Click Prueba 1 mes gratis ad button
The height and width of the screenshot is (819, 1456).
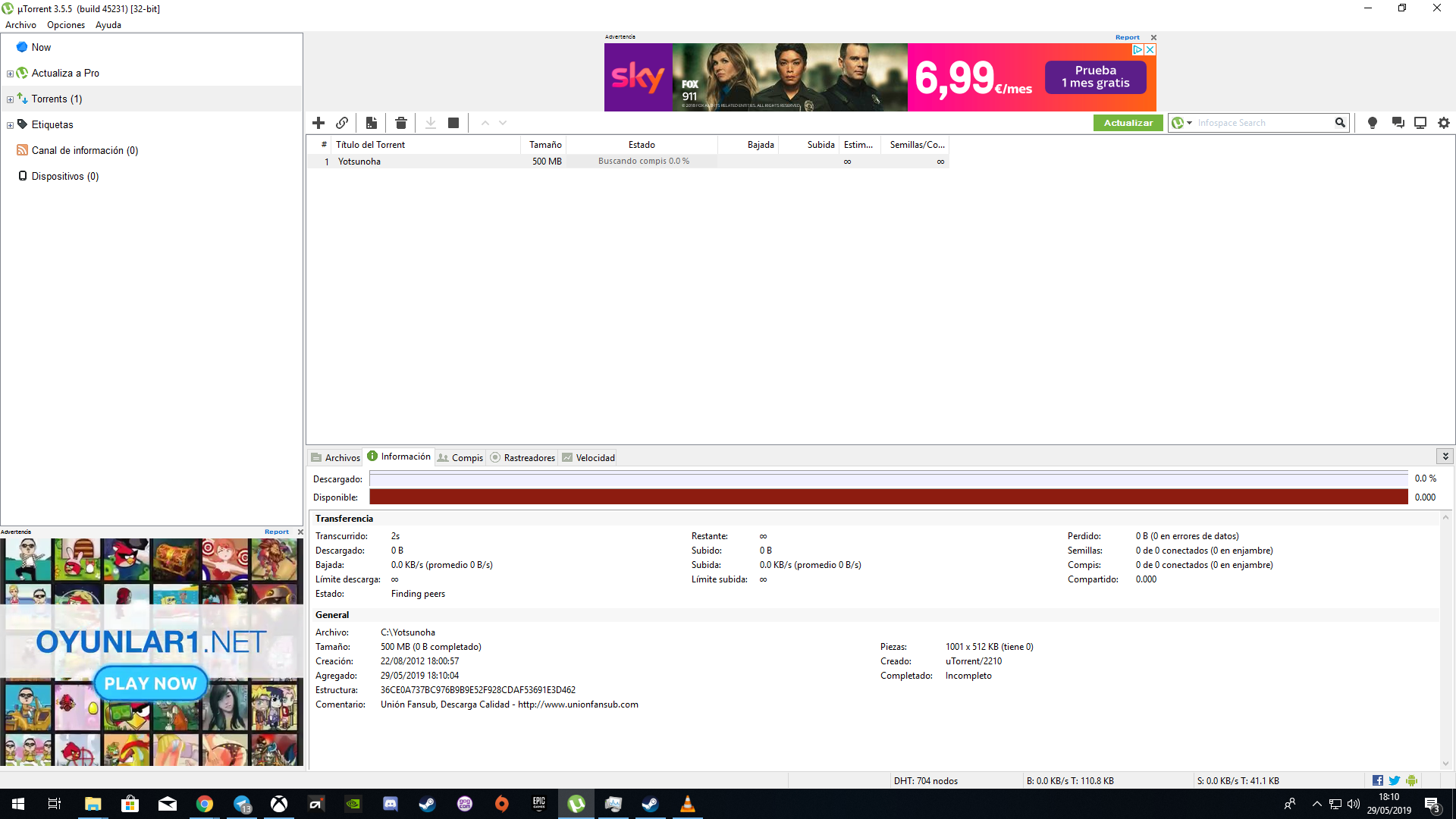pos(1095,77)
